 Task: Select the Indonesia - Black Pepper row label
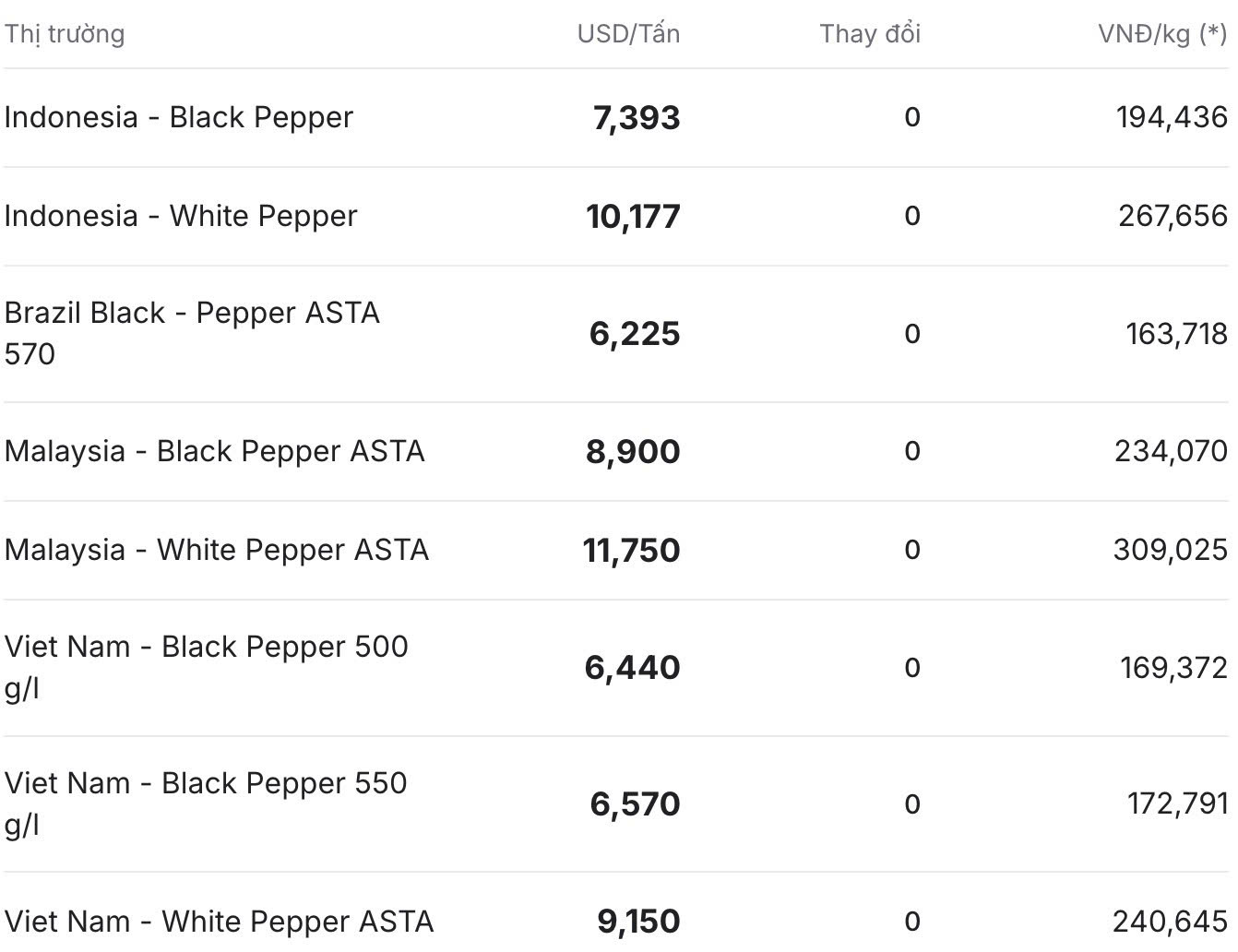pyautogui.click(x=179, y=117)
